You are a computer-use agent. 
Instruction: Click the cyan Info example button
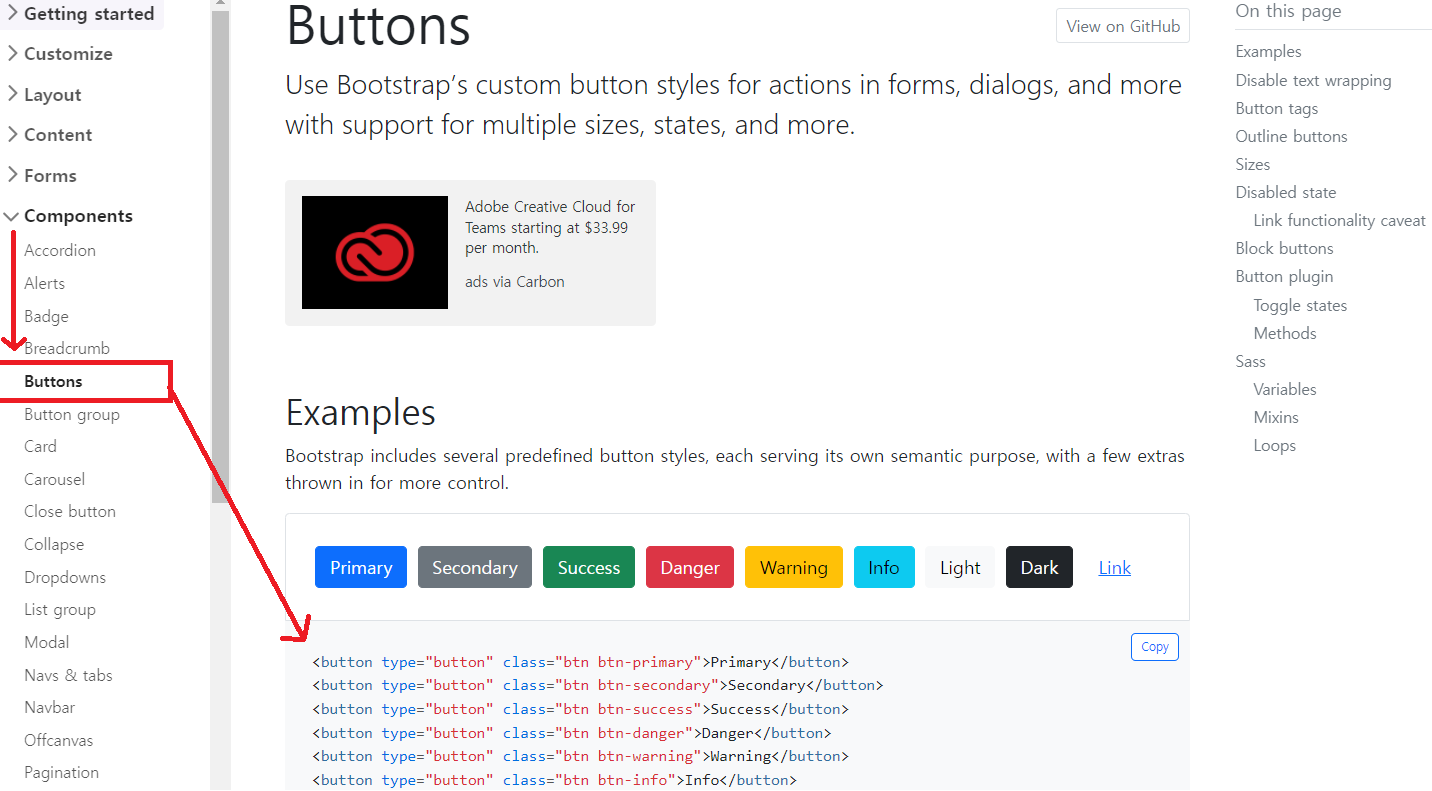pyautogui.click(x=884, y=567)
